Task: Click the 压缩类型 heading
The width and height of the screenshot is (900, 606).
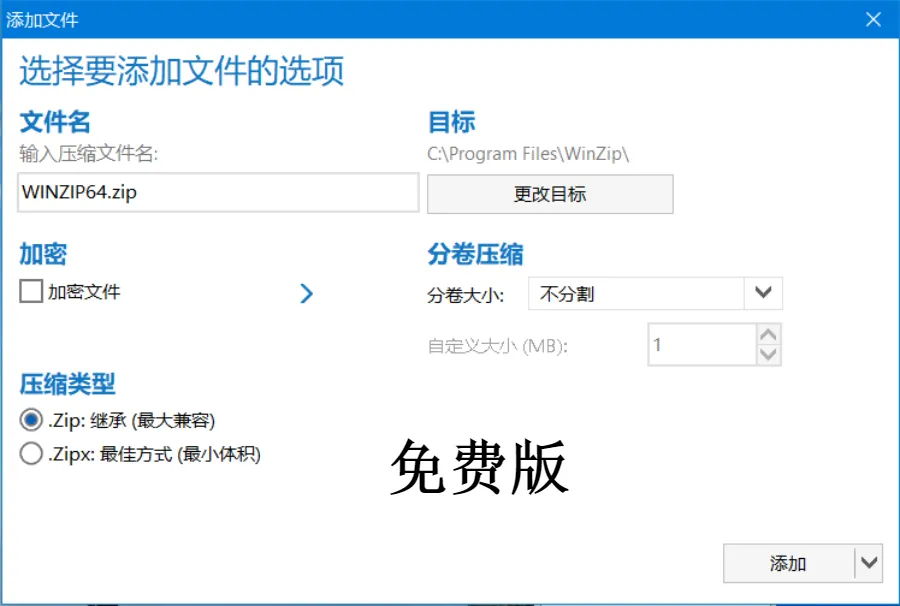Action: coord(67,384)
